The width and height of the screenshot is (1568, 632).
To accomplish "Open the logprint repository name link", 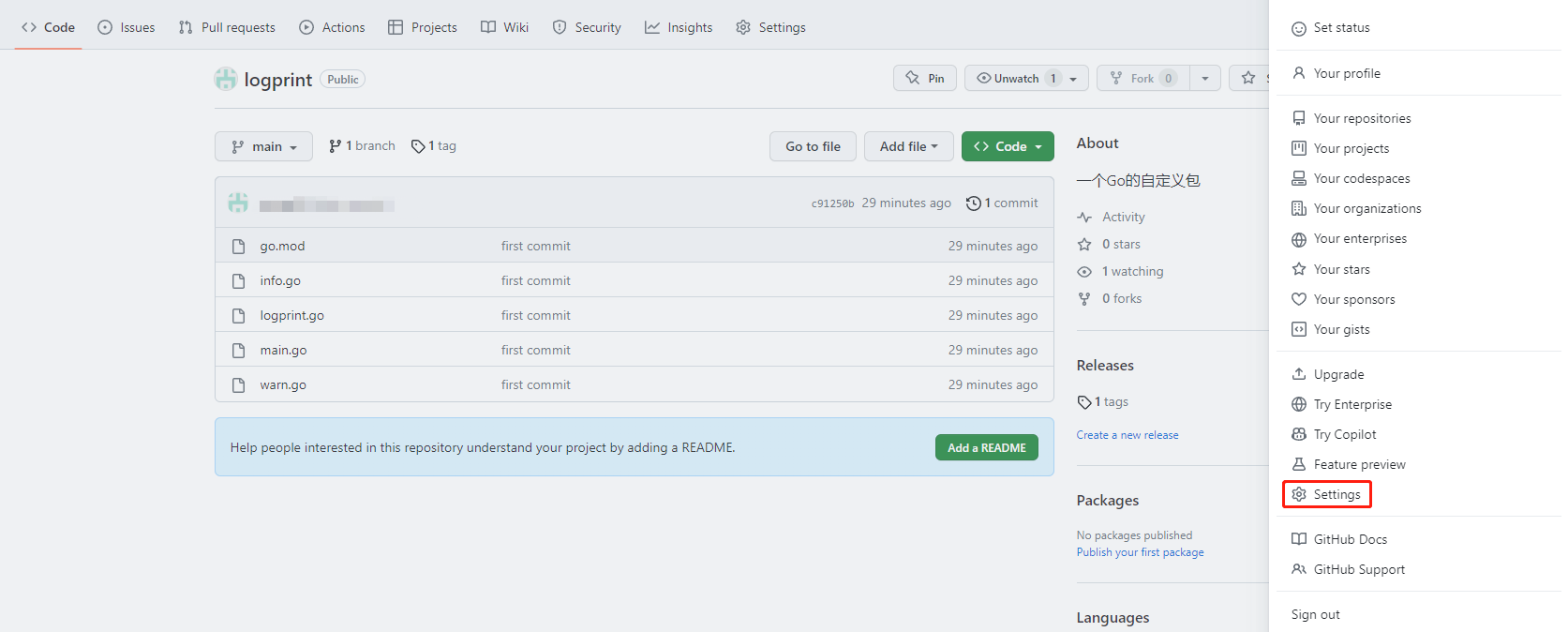I will pos(277,80).
